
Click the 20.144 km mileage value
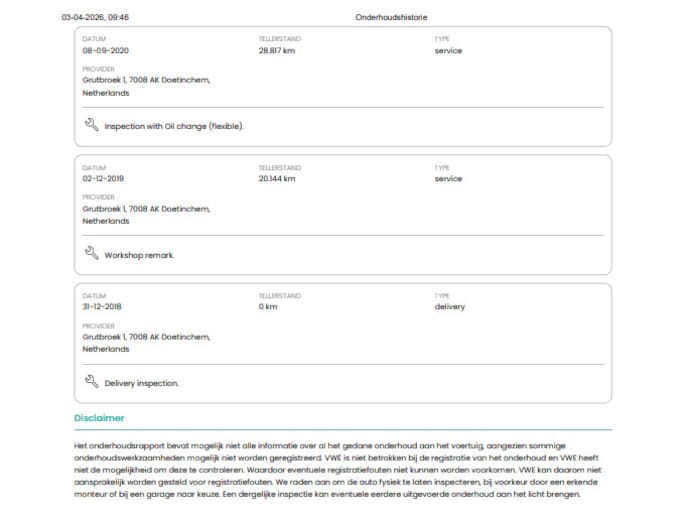tap(277, 178)
